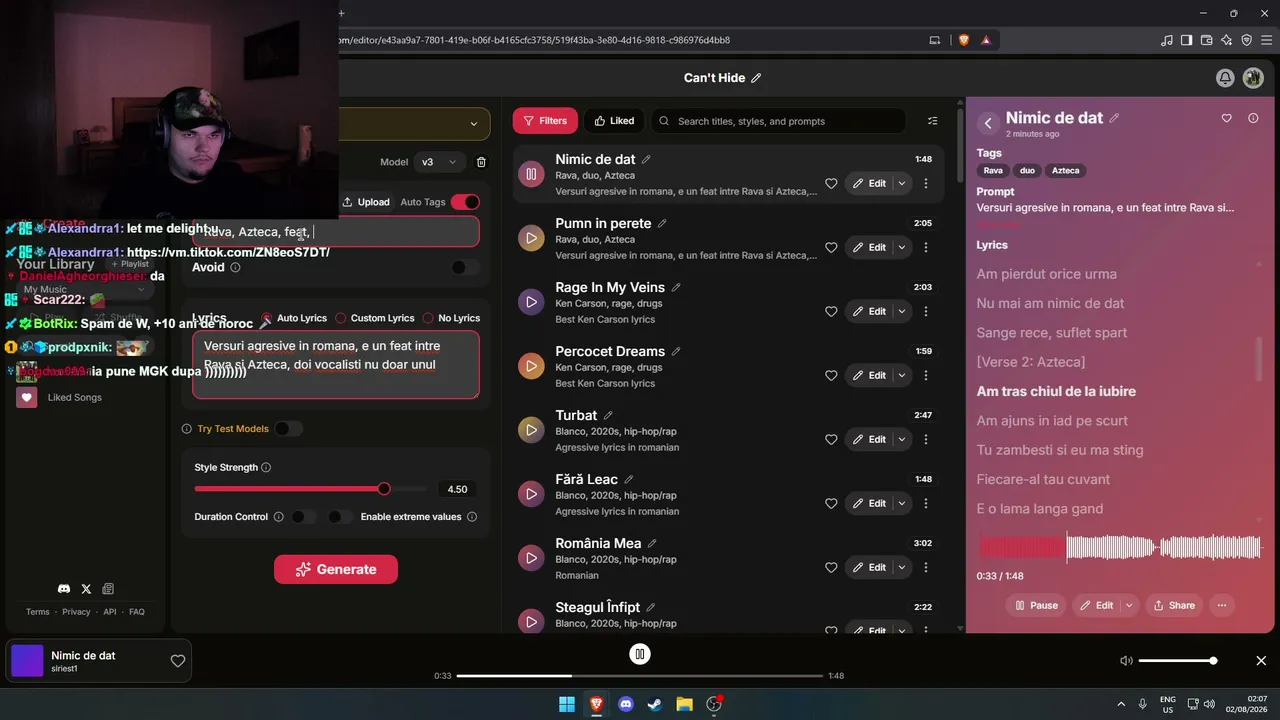The image size is (1280, 720).
Task: Pause the Nimic de dat track in list
Action: 531,174
